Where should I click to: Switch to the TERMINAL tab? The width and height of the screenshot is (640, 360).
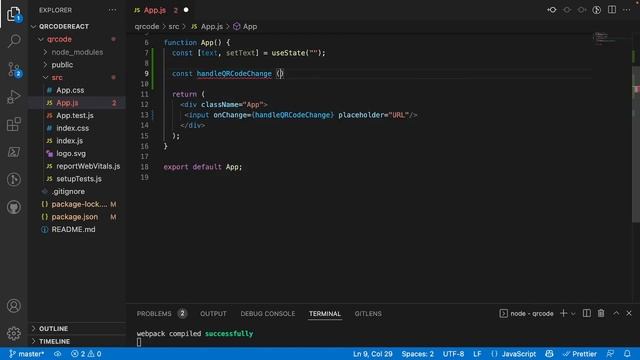pos(324,313)
